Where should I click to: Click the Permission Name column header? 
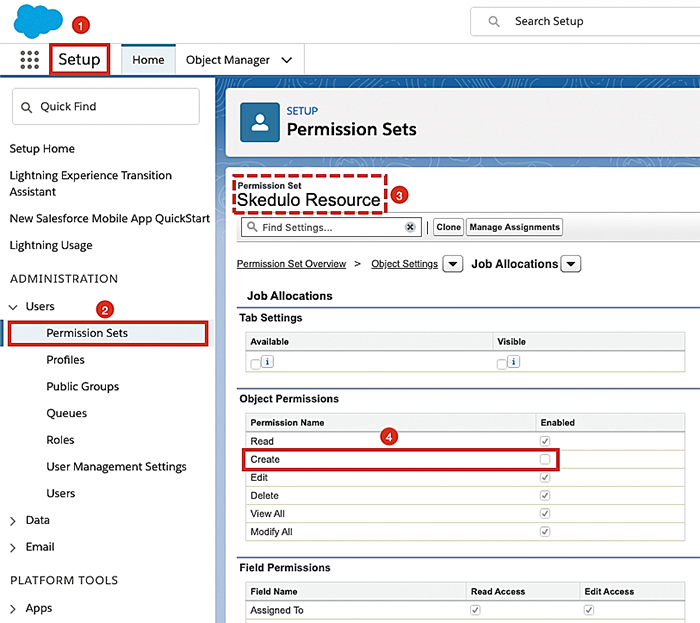pyautogui.click(x=287, y=422)
